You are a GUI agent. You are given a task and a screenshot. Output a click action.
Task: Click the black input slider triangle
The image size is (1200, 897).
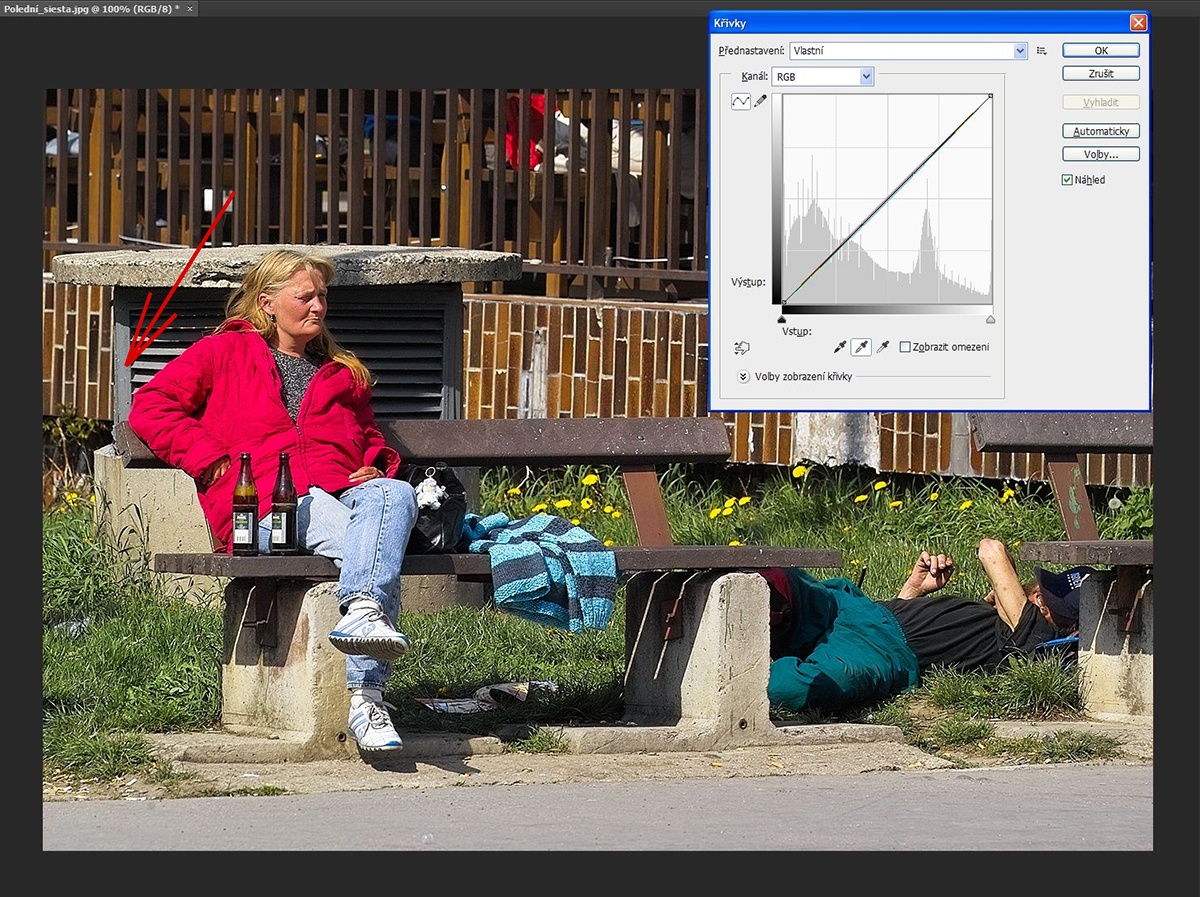[782, 319]
